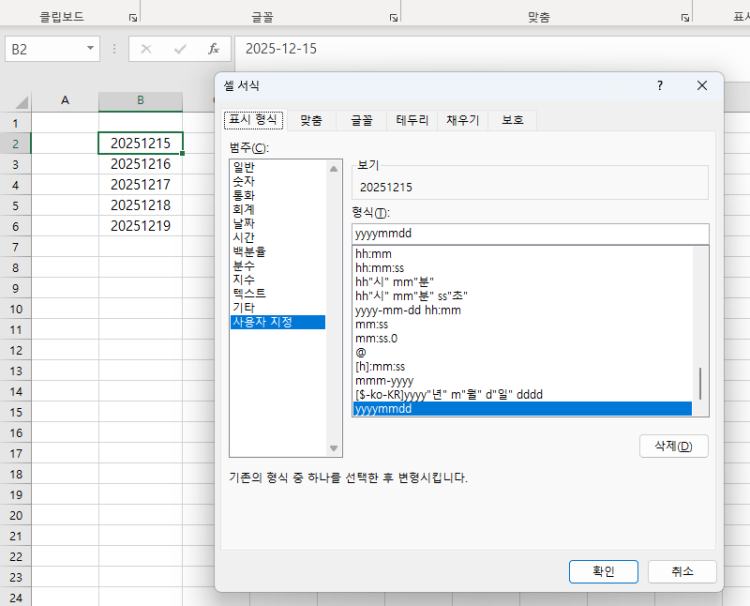
Task: Select column B header
Action: coord(141,100)
